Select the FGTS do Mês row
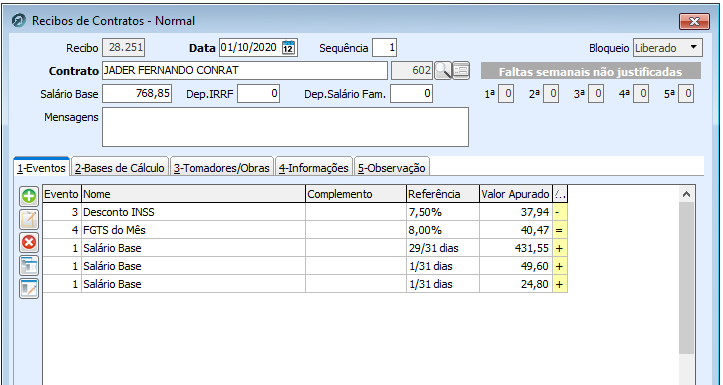723x385 pixels. tap(305, 230)
